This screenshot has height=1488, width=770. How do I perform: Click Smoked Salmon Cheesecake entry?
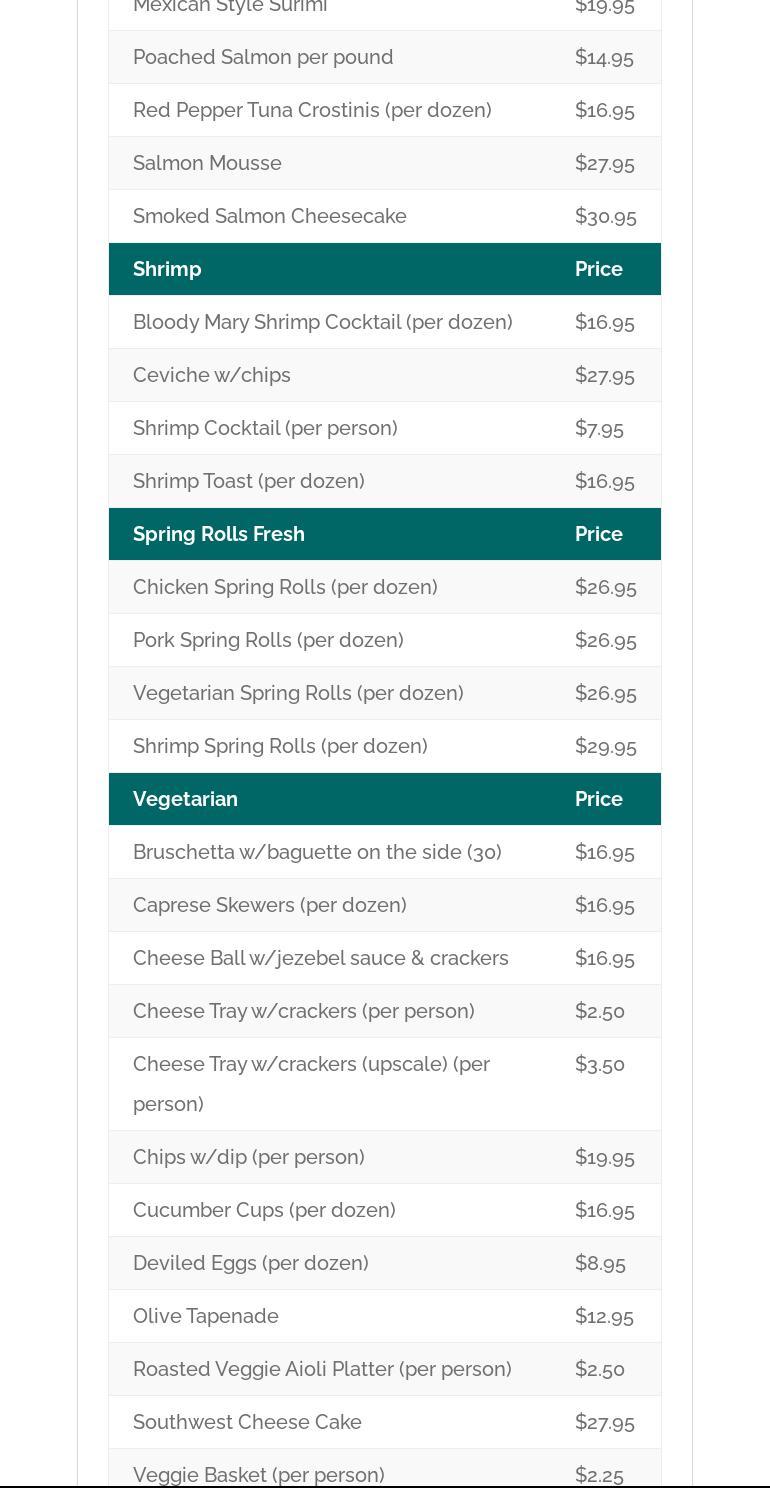click(x=269, y=216)
